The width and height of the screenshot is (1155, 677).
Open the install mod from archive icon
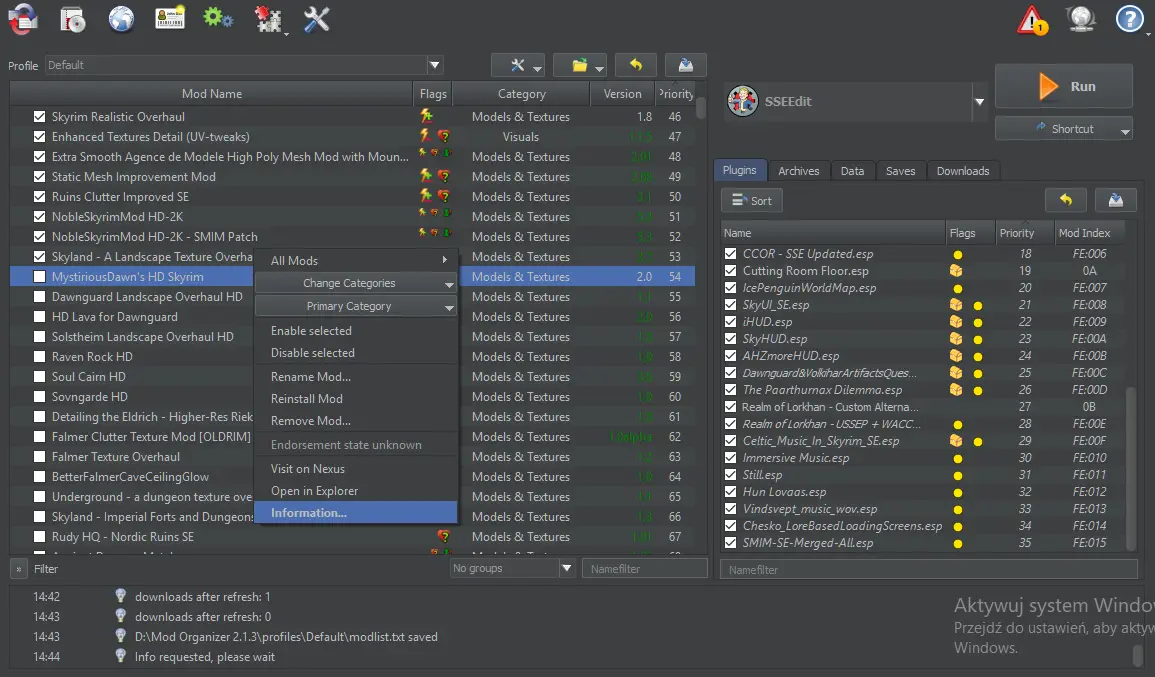coord(72,20)
